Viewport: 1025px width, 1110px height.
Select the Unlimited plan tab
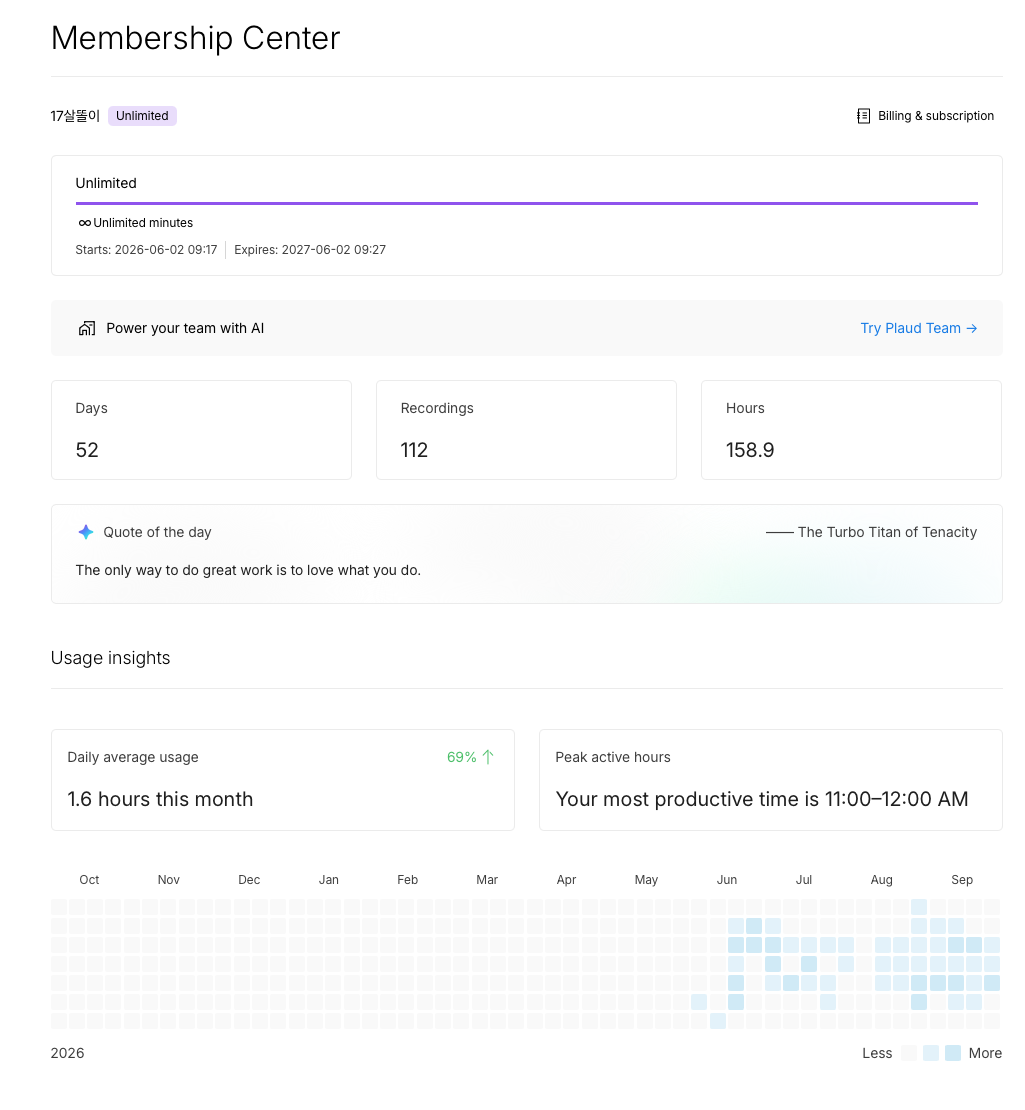(x=106, y=183)
